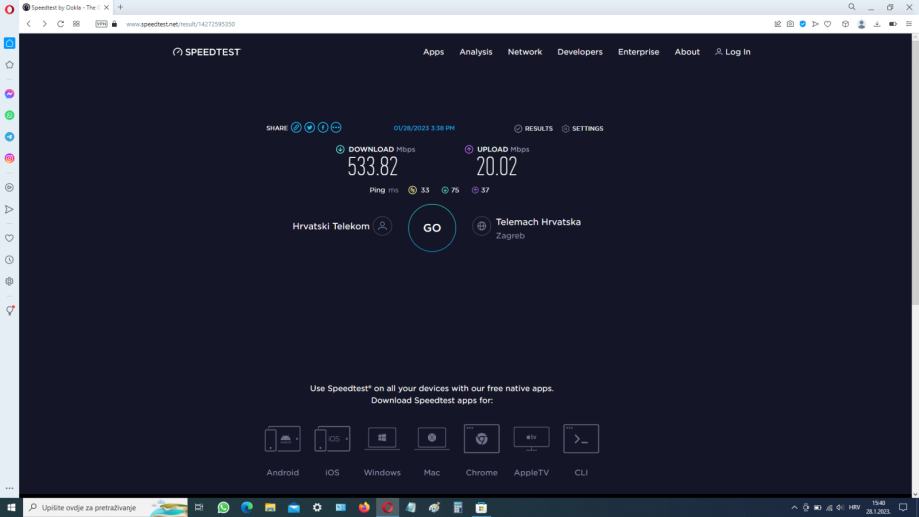The image size is (919, 517).
Task: Open history clock in Opera sidebar
Action: 9,260
